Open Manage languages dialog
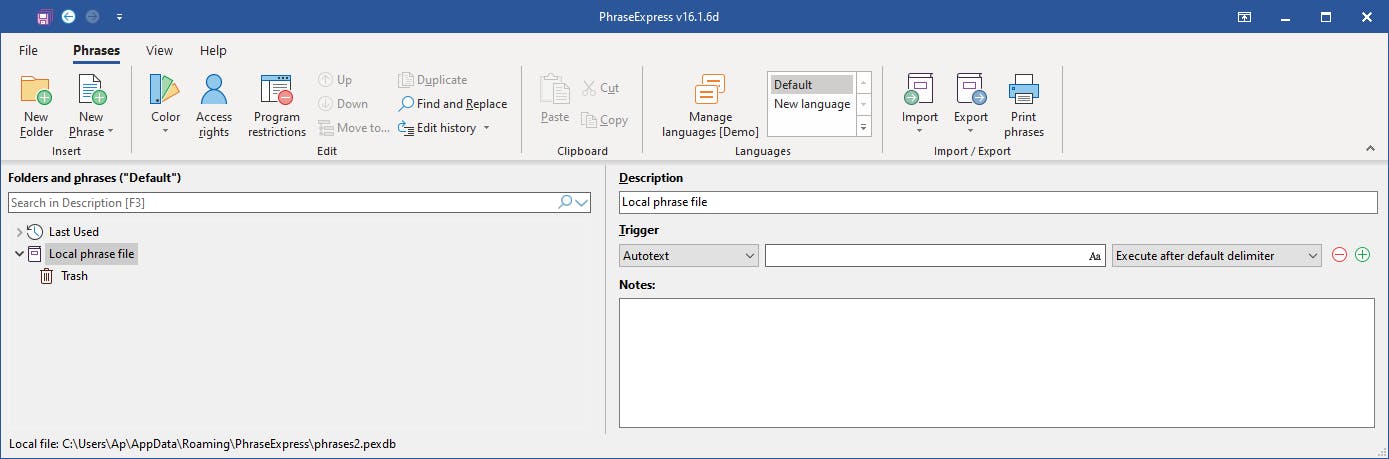The height and width of the screenshot is (459, 1389). [x=710, y=92]
